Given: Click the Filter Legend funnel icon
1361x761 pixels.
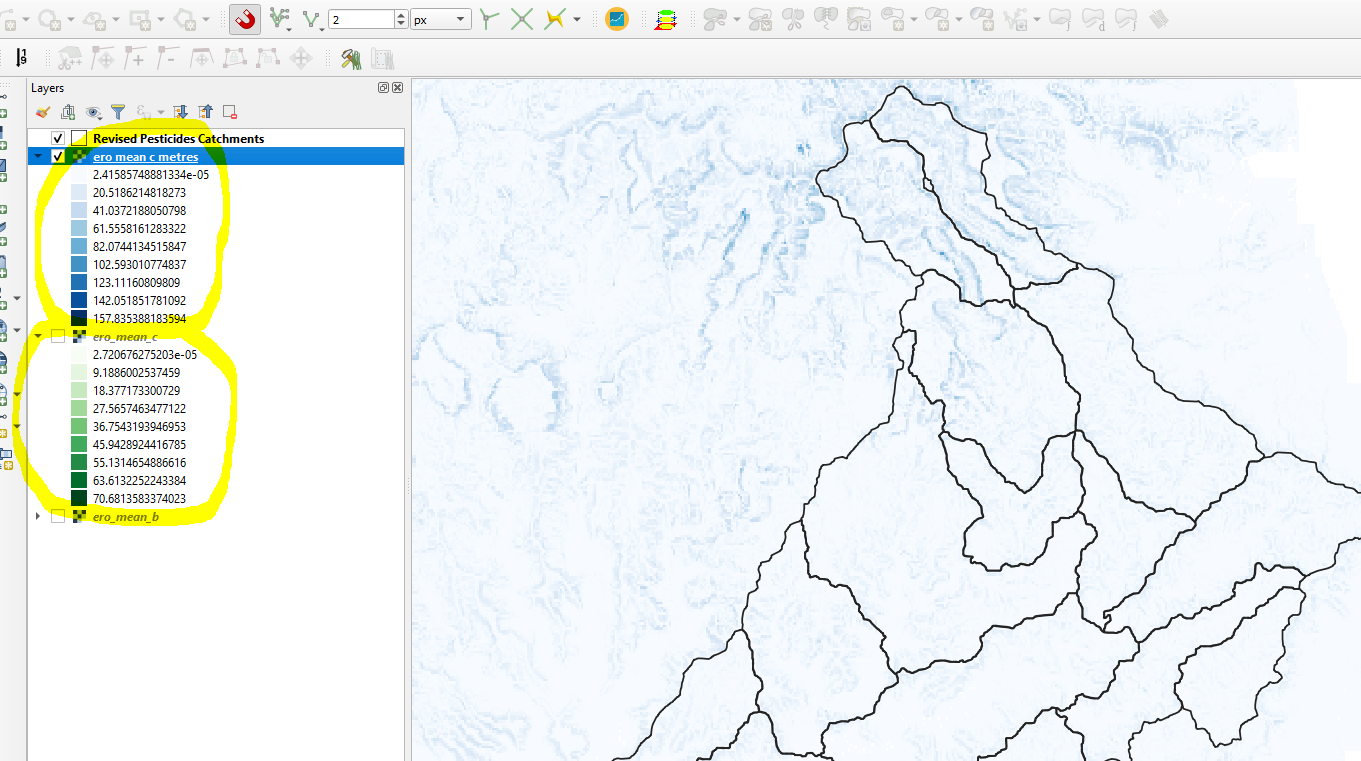Looking at the screenshot, I should tap(118, 112).
